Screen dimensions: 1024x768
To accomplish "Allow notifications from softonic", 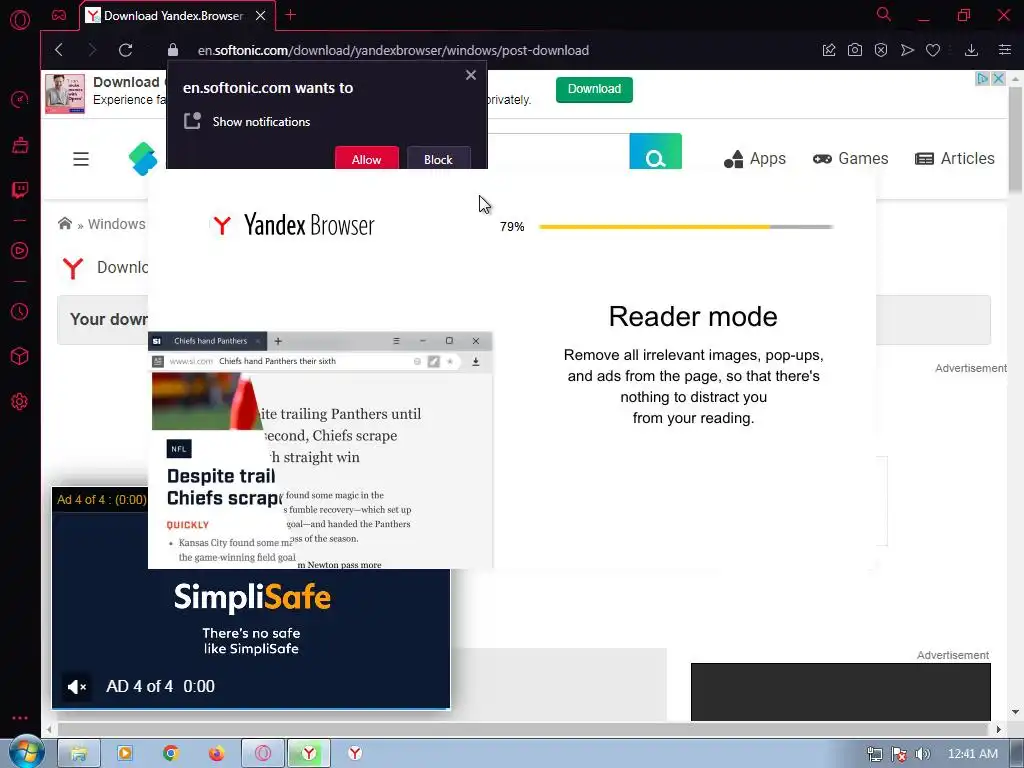I will point(366,159).
